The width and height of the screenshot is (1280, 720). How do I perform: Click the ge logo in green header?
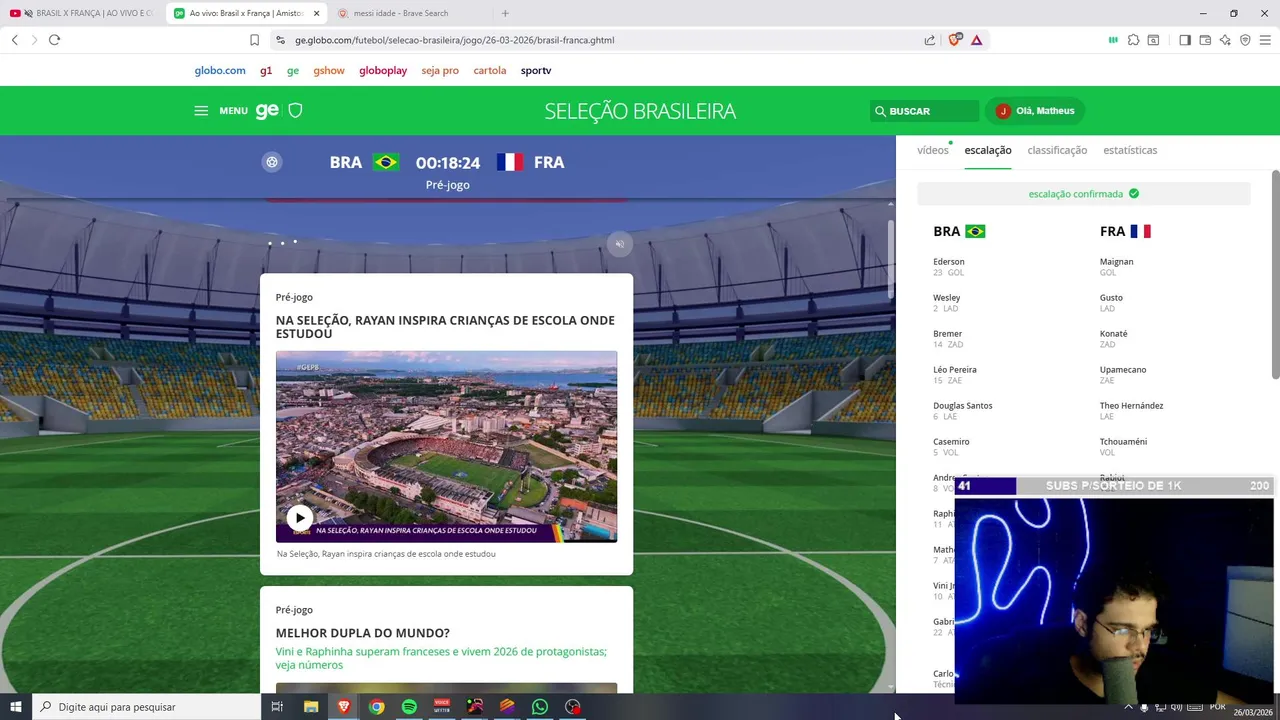tap(267, 111)
